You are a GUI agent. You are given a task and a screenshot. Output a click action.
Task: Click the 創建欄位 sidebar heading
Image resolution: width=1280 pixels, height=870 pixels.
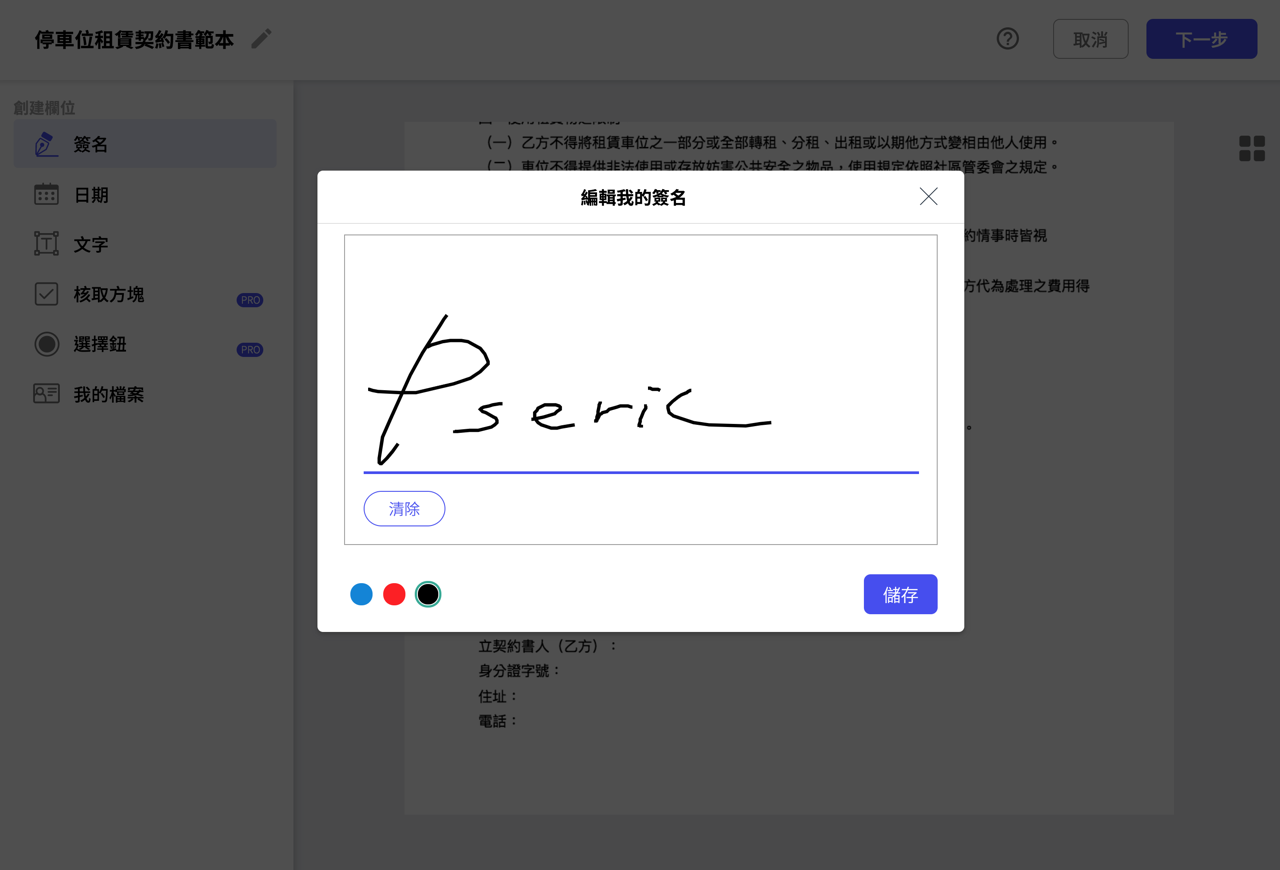[x=44, y=107]
